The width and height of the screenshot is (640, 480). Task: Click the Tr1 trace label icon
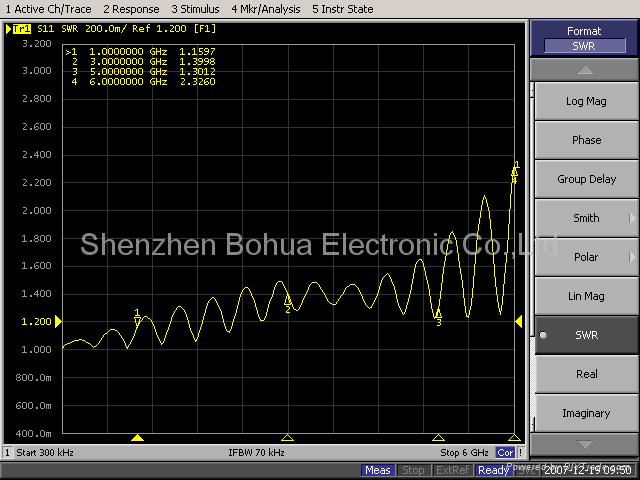(21, 28)
